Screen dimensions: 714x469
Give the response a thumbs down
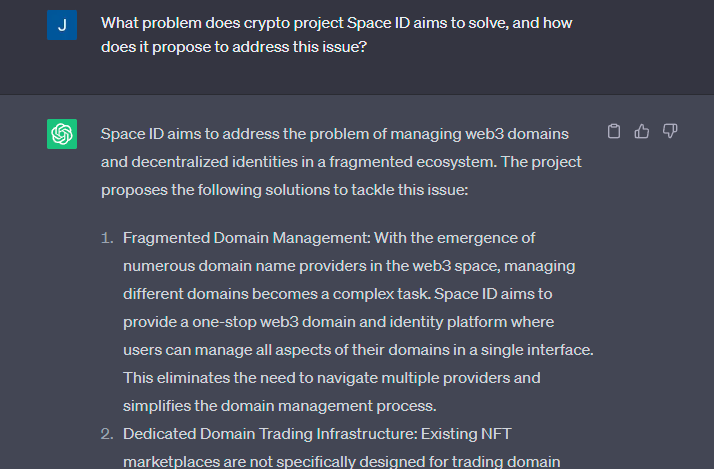[x=670, y=131]
